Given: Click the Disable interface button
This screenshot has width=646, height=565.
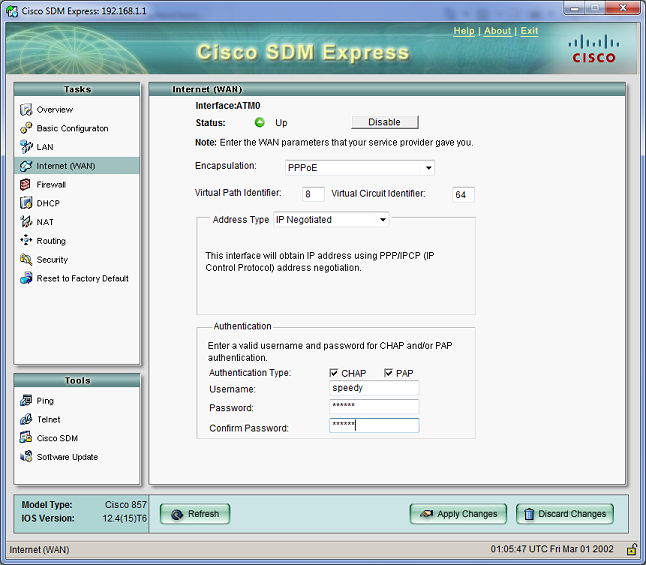Looking at the screenshot, I should pyautogui.click(x=385, y=122).
